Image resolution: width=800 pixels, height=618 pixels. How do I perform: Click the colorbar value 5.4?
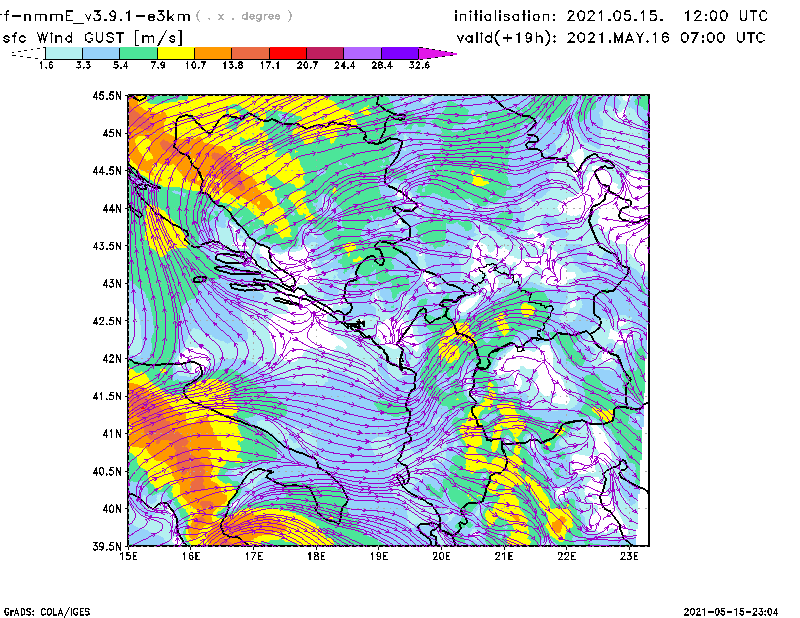[x=120, y=65]
